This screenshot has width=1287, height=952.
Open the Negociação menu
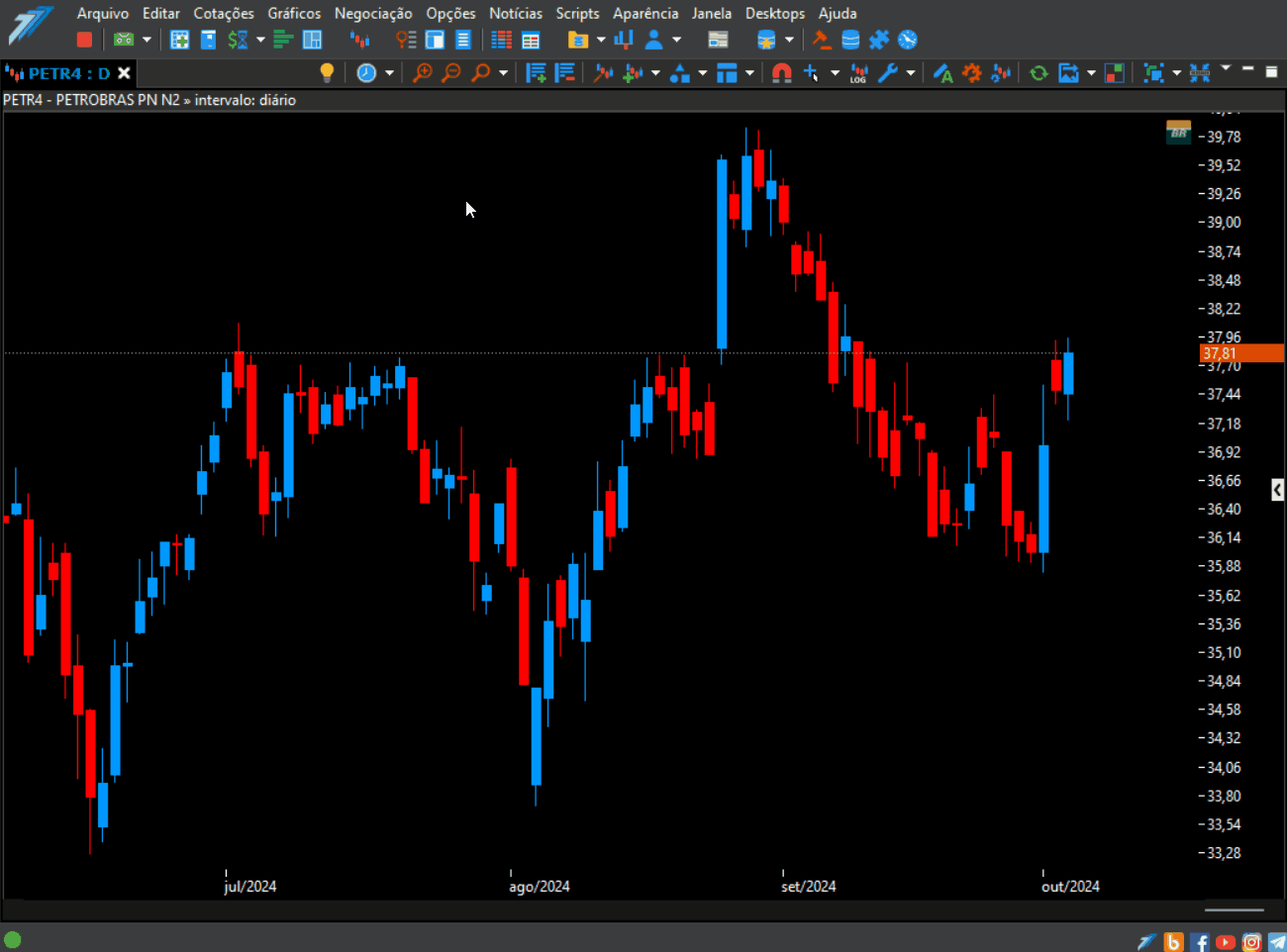click(x=373, y=13)
